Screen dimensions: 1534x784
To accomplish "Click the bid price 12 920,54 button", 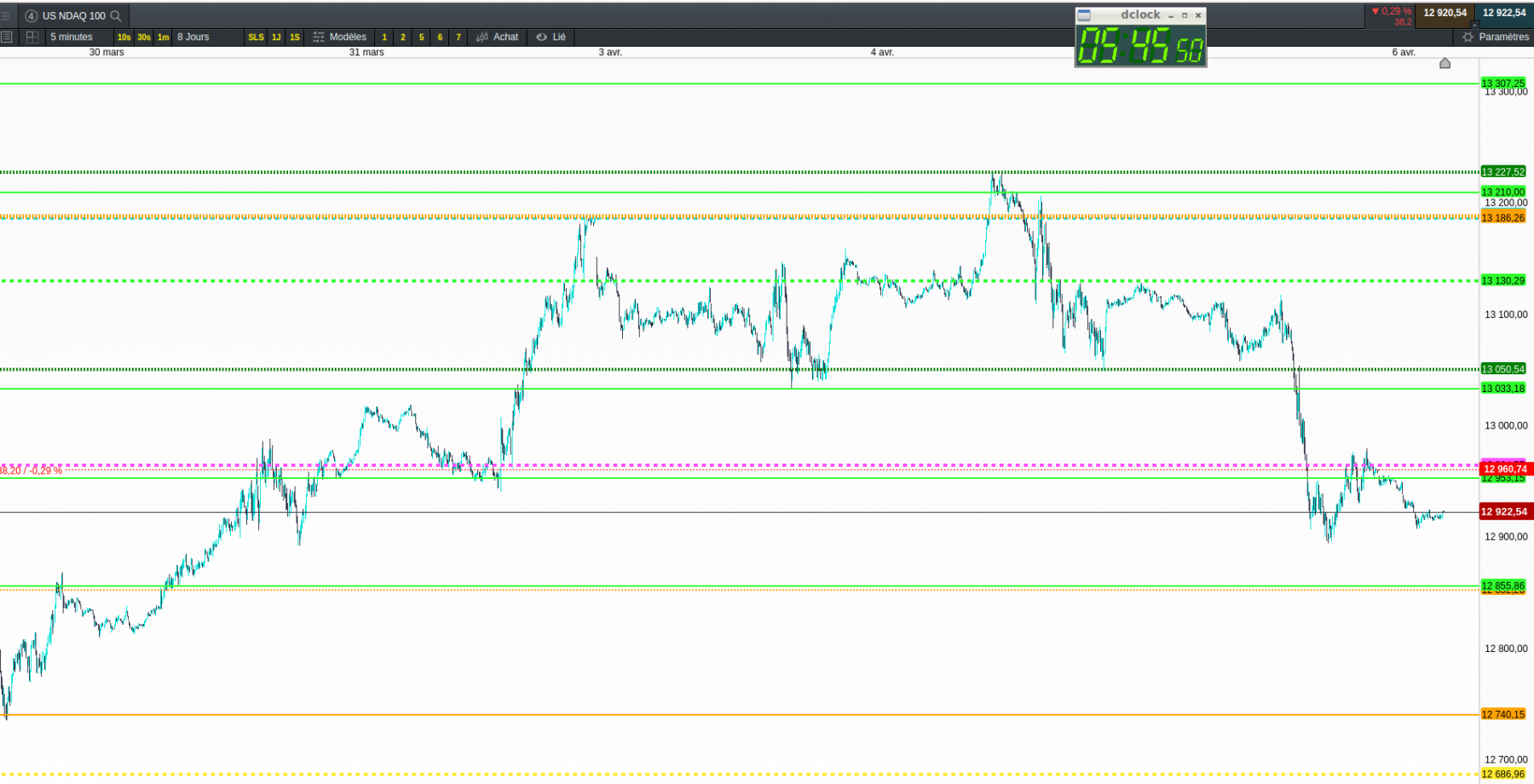I will [1445, 13].
